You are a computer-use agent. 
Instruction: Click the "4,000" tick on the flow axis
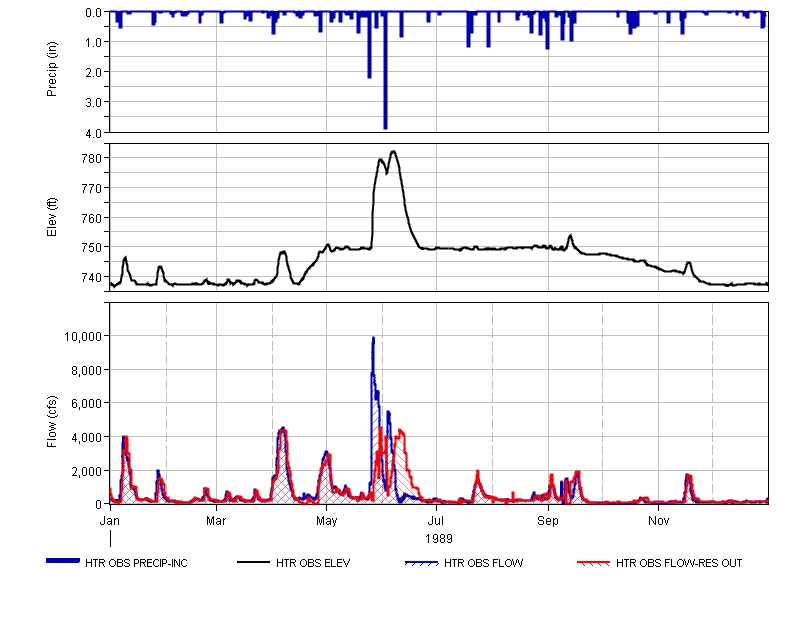[x=87, y=437]
